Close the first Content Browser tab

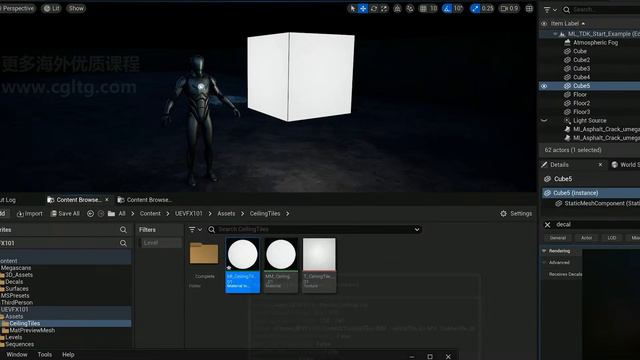tap(107, 200)
